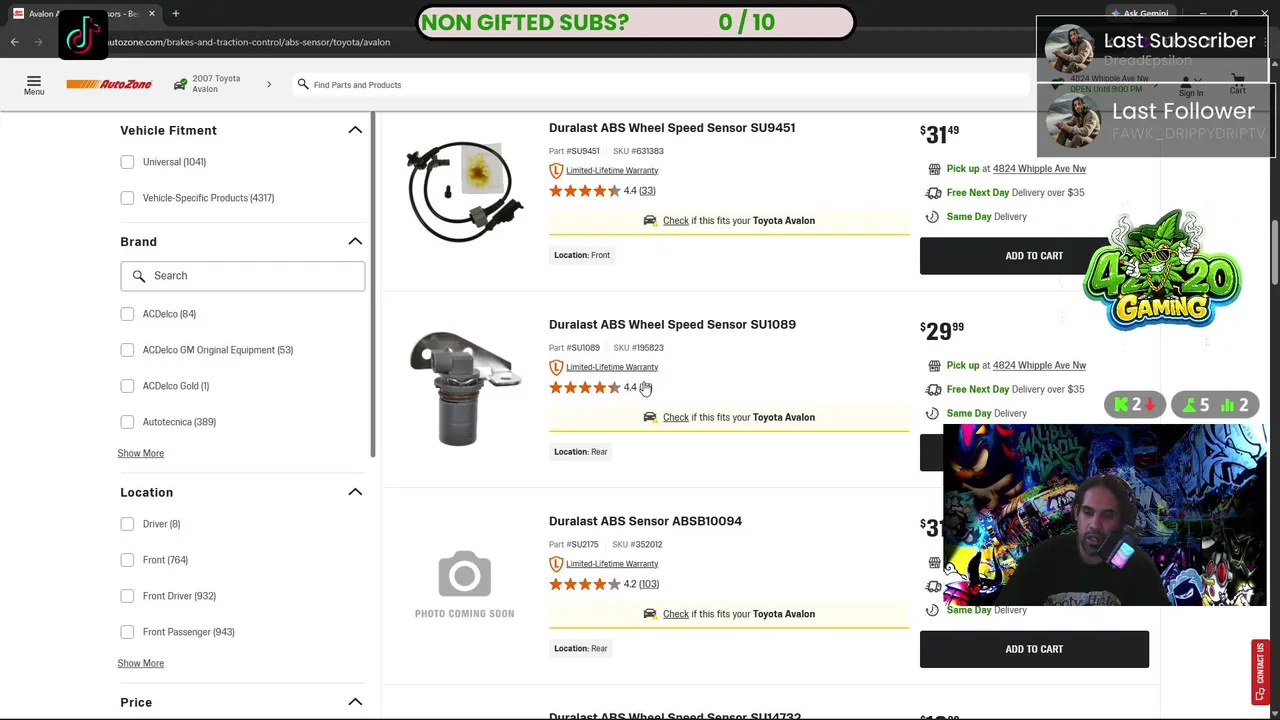The height and width of the screenshot is (720, 1280).
Task: Show More brands link
Action: pos(141,453)
